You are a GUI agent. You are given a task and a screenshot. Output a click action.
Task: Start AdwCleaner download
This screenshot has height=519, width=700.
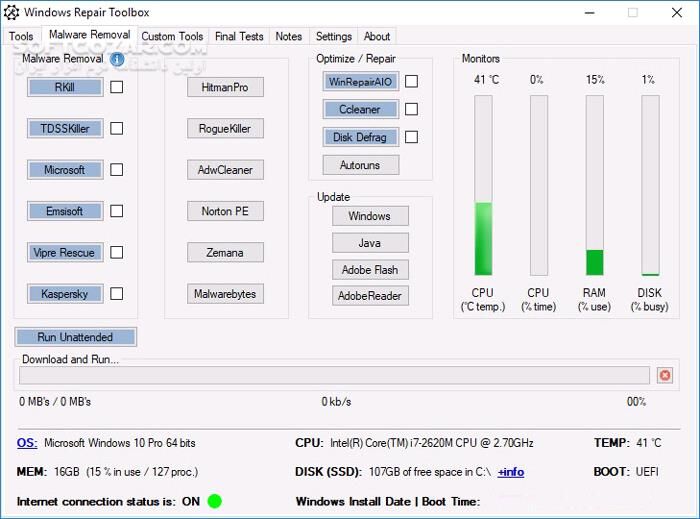(x=225, y=170)
